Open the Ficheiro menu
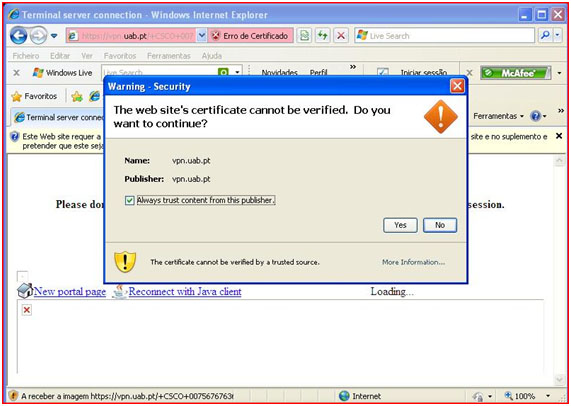The width and height of the screenshot is (571, 406). point(26,56)
